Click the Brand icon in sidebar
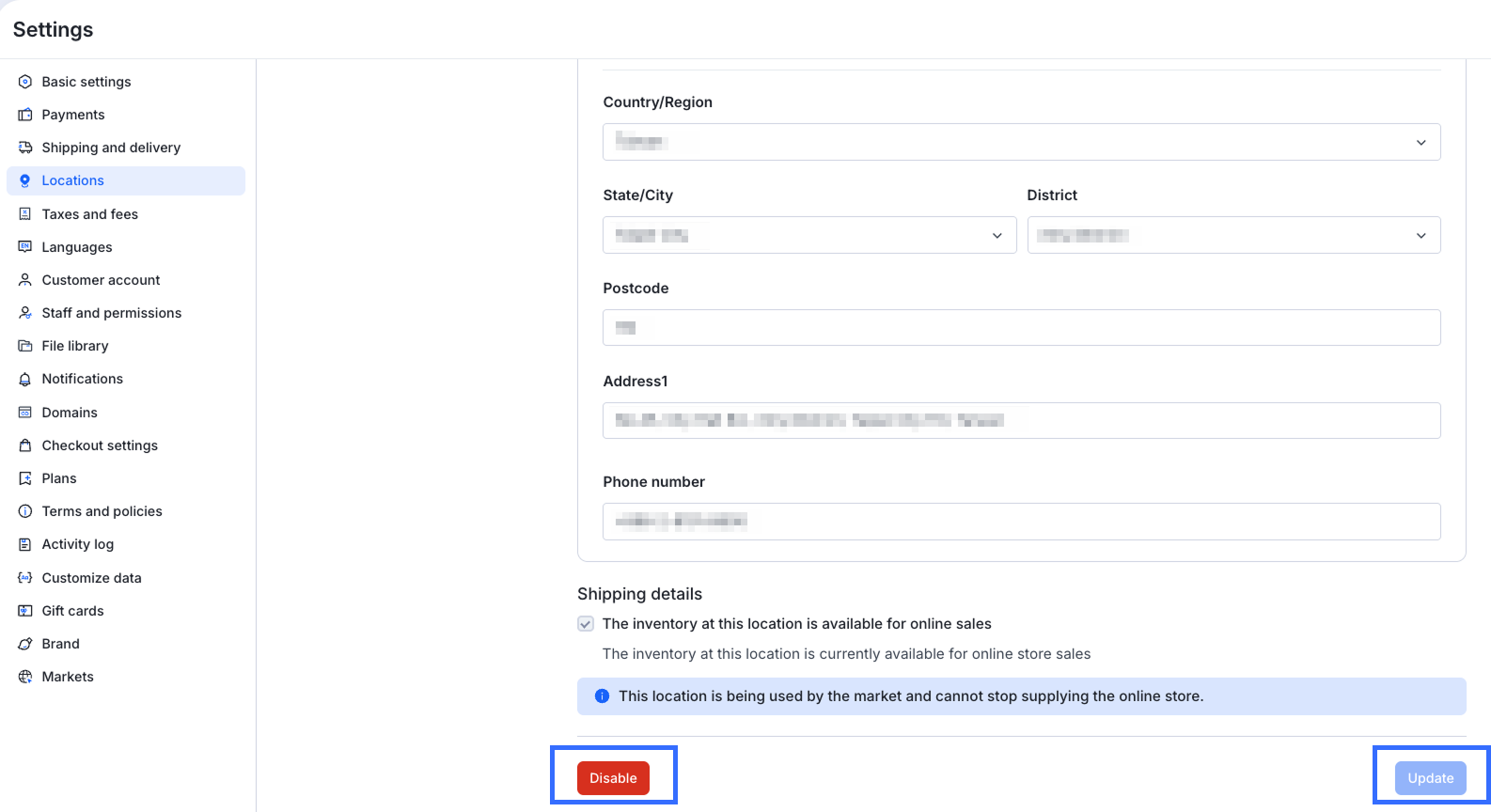Viewport: 1491px width, 812px height. (25, 644)
